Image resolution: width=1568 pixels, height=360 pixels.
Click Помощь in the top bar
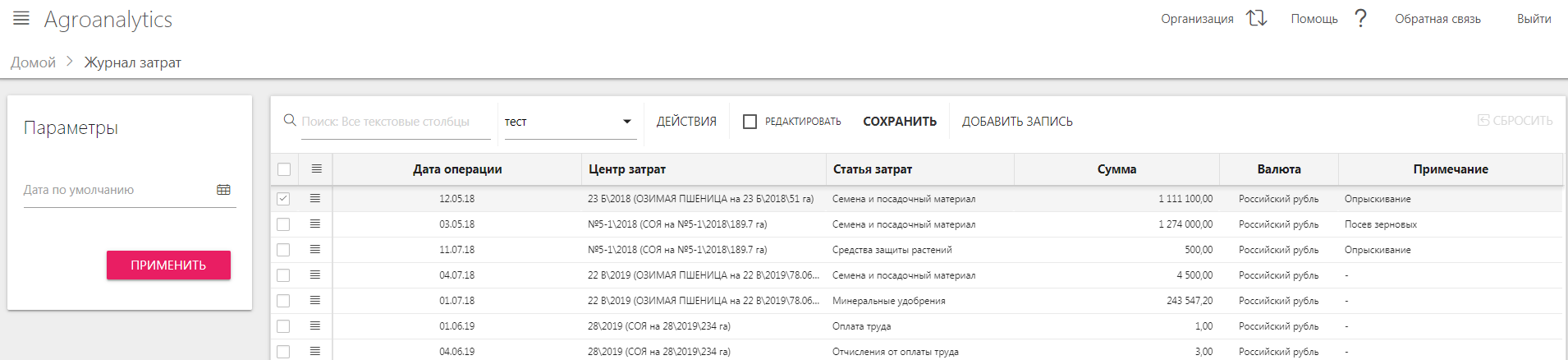pos(1314,19)
